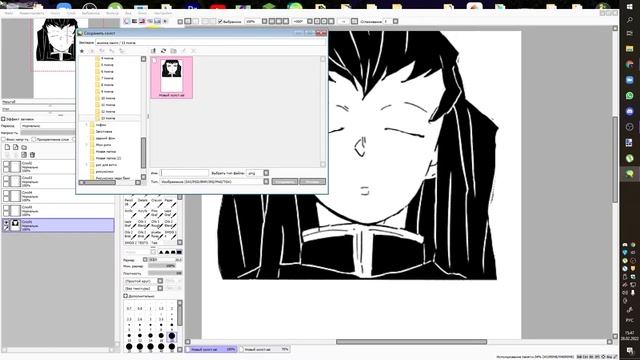Open WhatsApp from the Windows taskbar

[629, 96]
